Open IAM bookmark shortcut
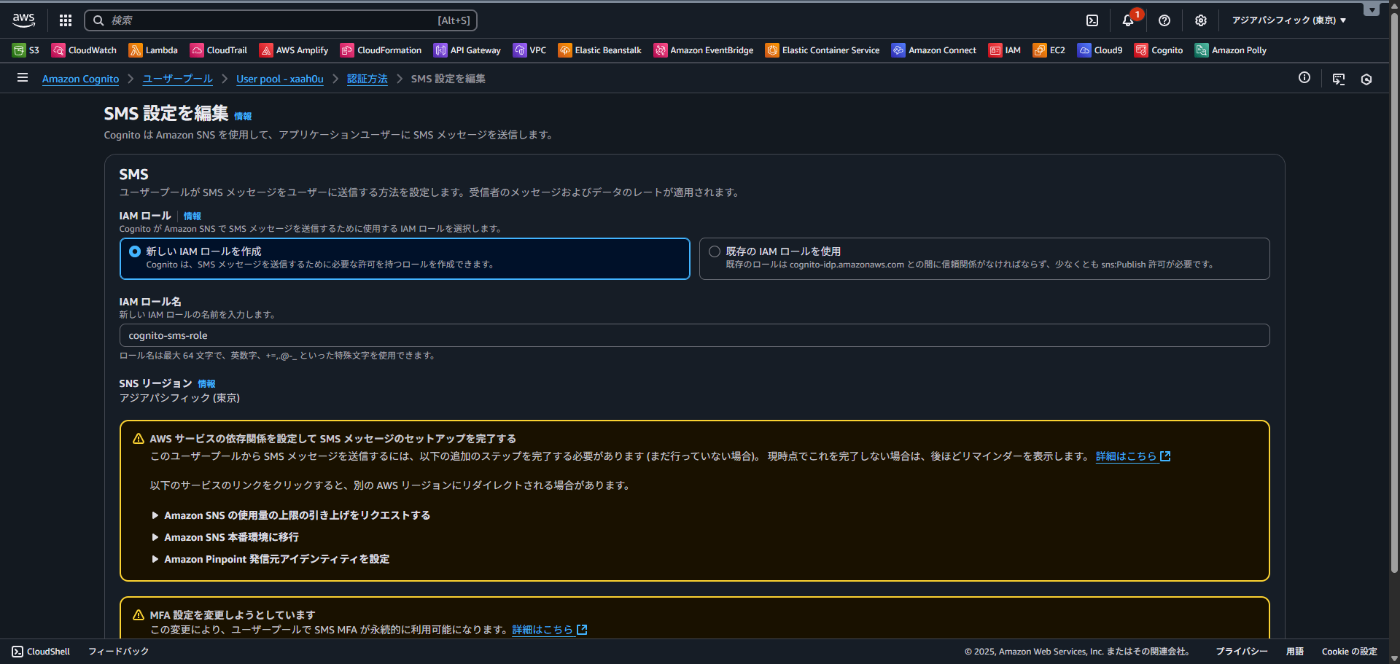Screen dimensions: 1400x664 point(1005,50)
